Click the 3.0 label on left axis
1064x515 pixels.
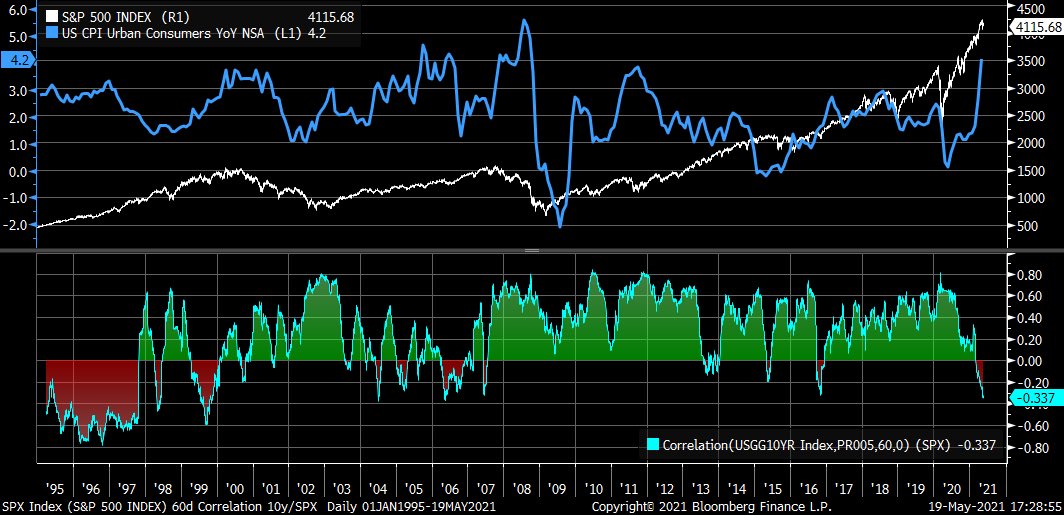click(18, 90)
